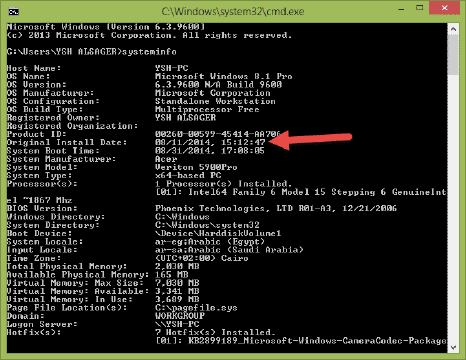Screen dimensions: 466x360
Task: Click the text 1 Processor(s) Installed.
Action: [223, 184]
